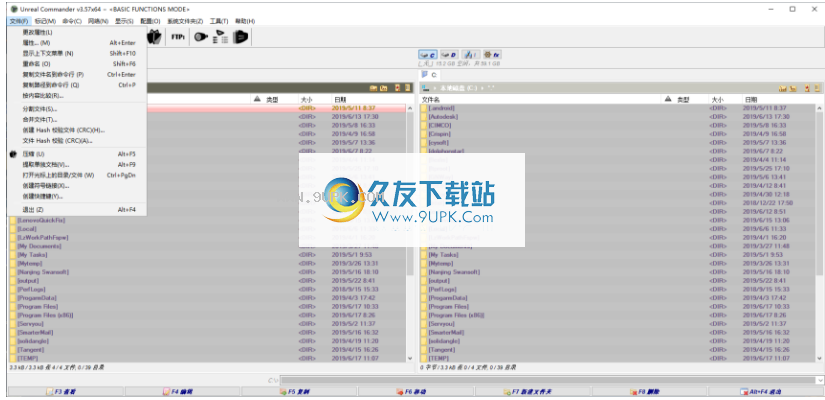
Task: Click the Alt+F4 退出 button
Action: coord(767,392)
